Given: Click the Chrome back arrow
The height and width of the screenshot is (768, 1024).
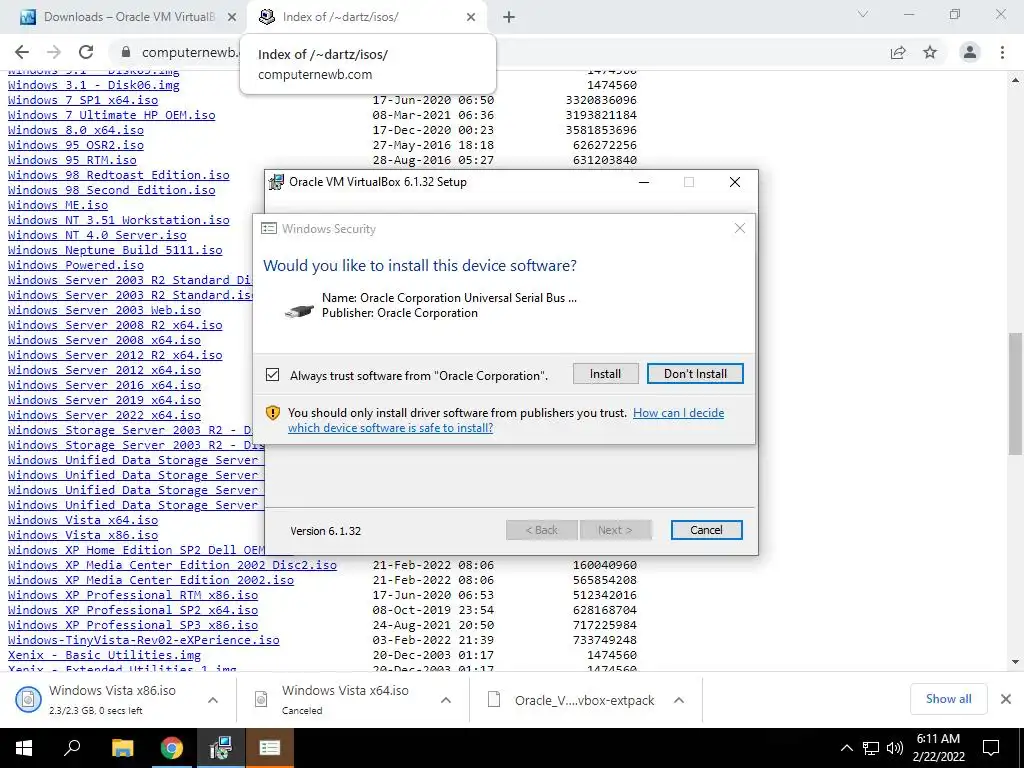Looking at the screenshot, I should tap(22, 52).
